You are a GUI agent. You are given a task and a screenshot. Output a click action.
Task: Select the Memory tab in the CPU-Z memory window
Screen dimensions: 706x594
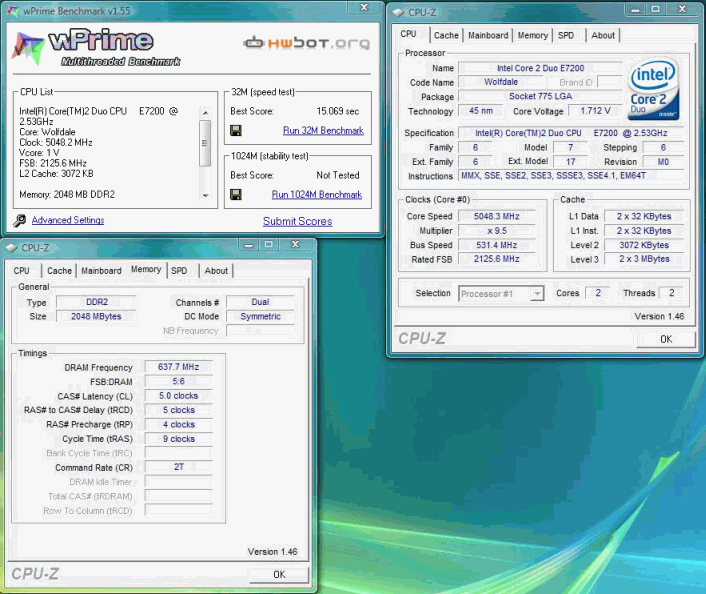click(146, 269)
